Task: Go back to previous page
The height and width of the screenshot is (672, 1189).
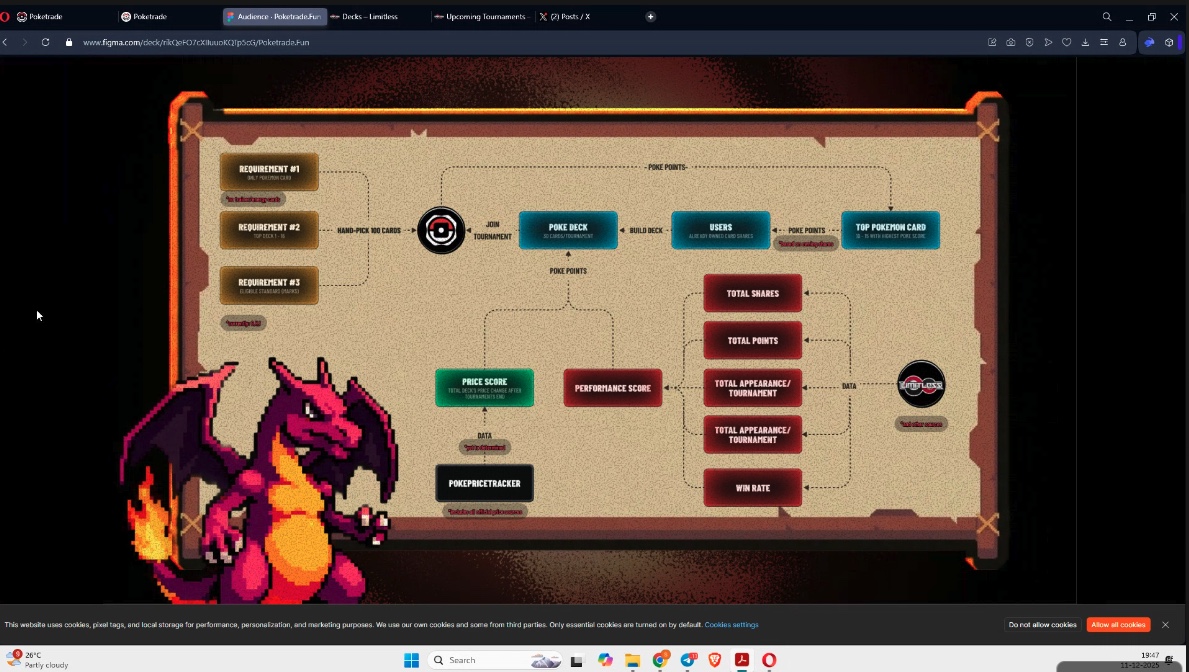Action: [x=5, y=42]
